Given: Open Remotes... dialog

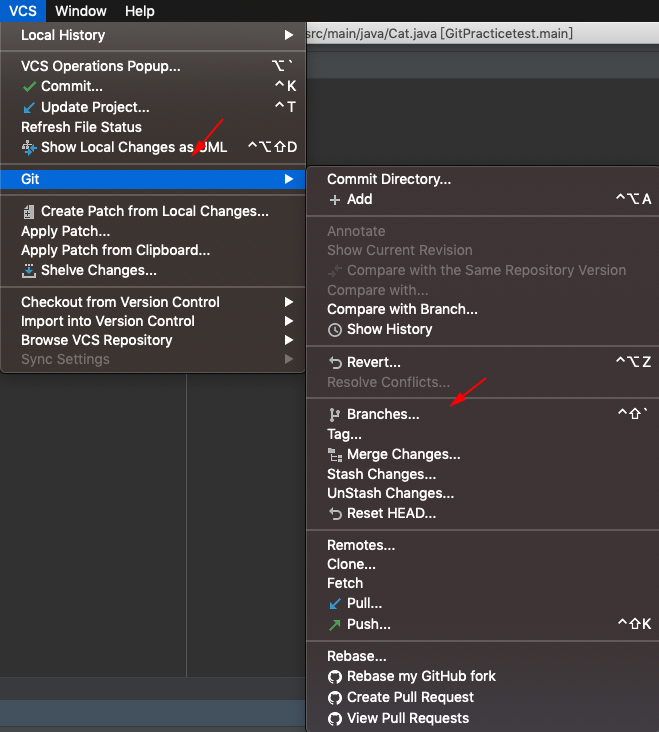Looking at the screenshot, I should point(483,546).
